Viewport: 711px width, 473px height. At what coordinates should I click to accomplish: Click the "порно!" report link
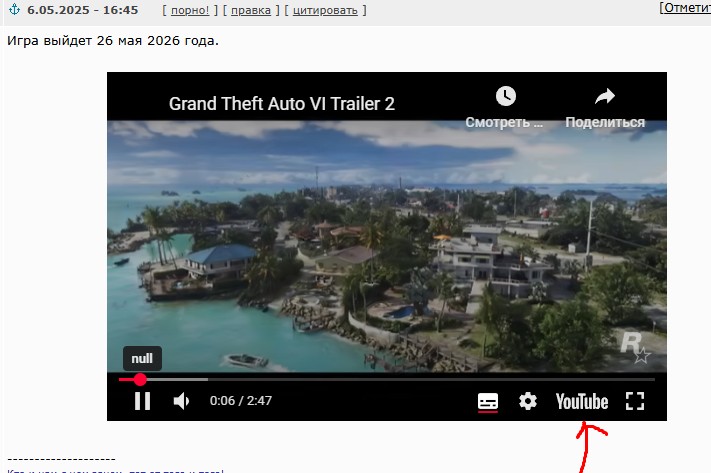tap(190, 10)
